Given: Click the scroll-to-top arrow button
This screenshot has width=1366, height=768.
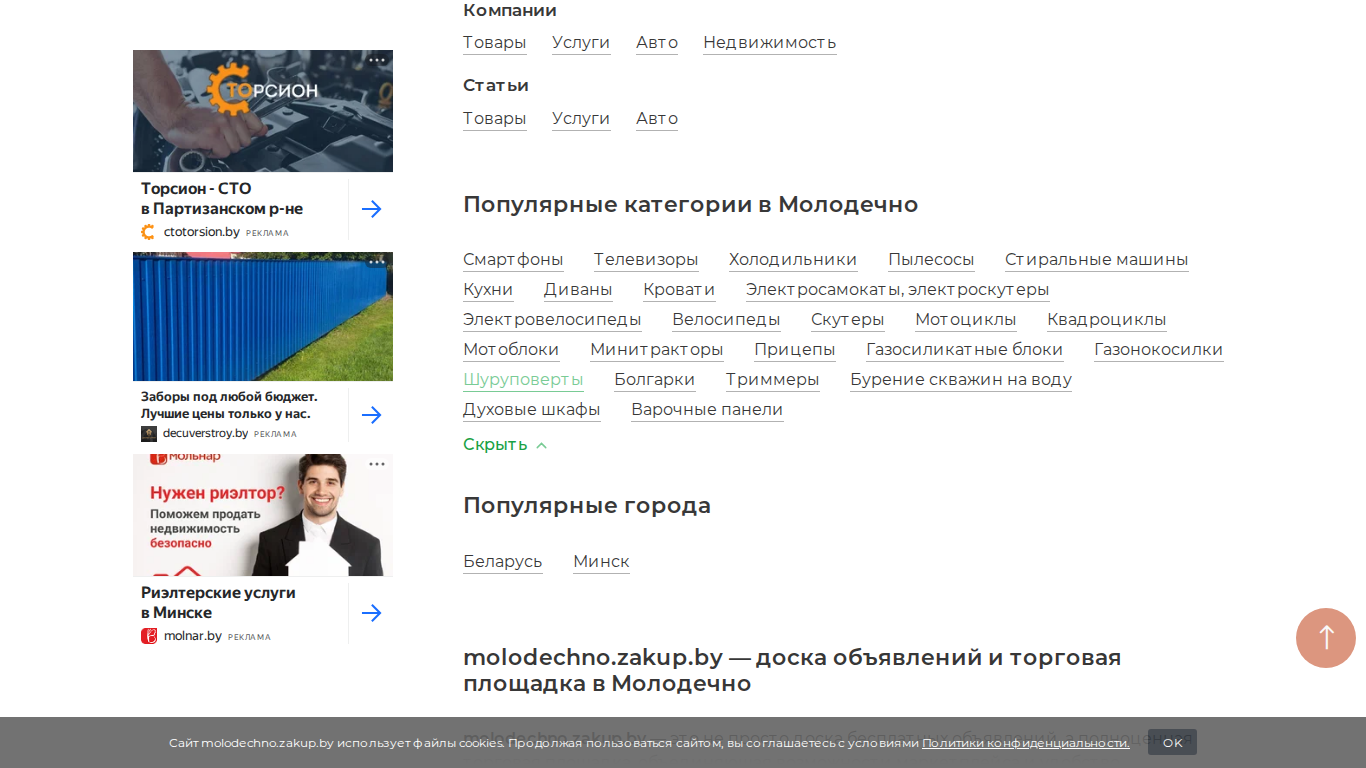Looking at the screenshot, I should [x=1326, y=638].
